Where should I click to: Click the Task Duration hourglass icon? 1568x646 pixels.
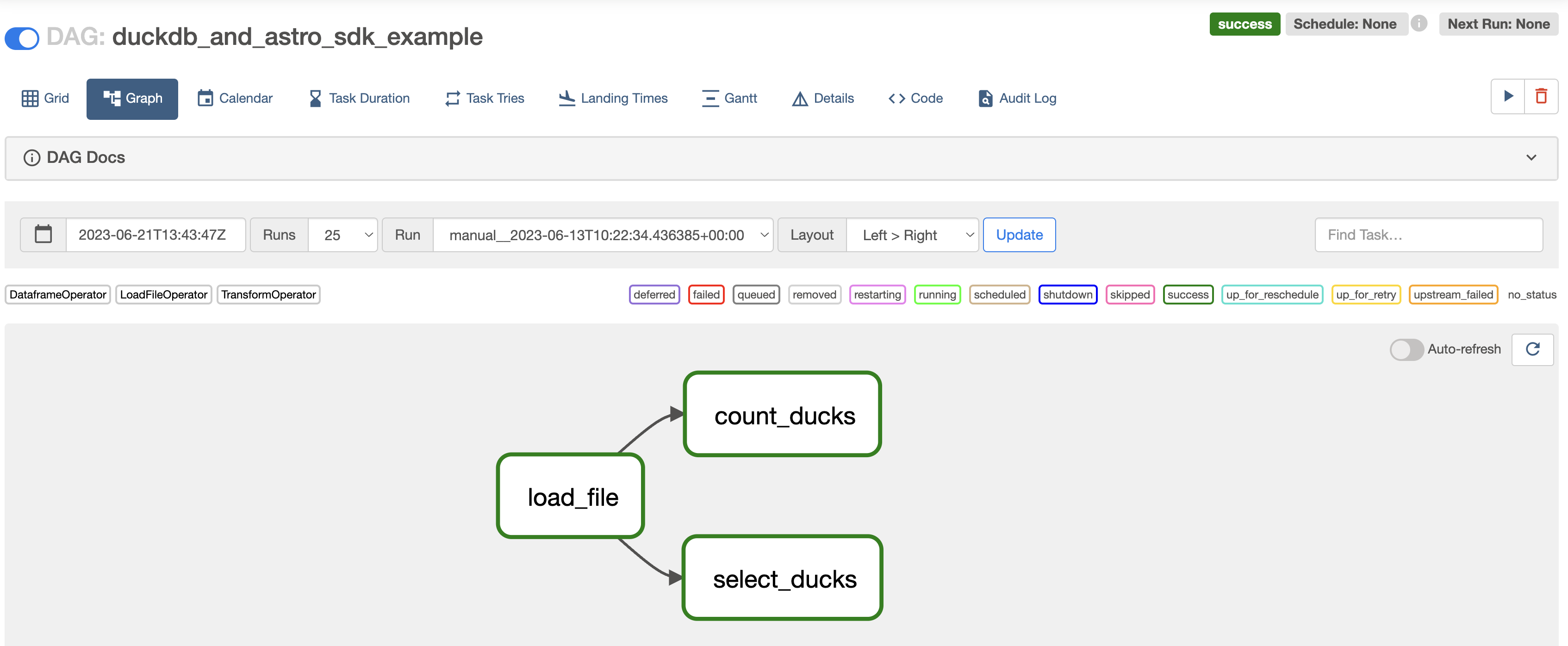pyautogui.click(x=315, y=98)
